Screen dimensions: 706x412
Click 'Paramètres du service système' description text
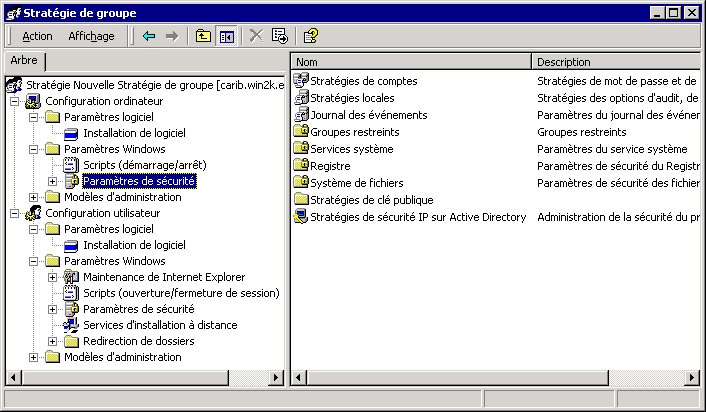point(612,149)
